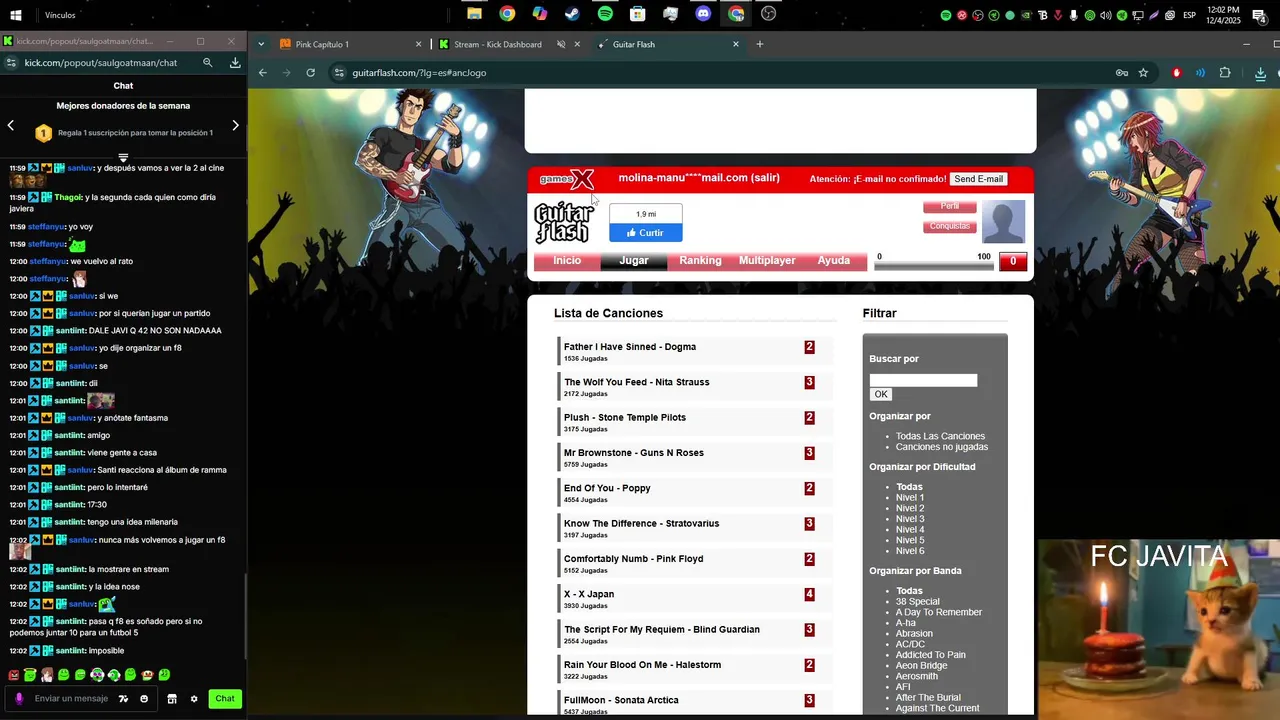The image size is (1280, 720).
Task: Open the tab search chevron
Action: click(x=261, y=44)
